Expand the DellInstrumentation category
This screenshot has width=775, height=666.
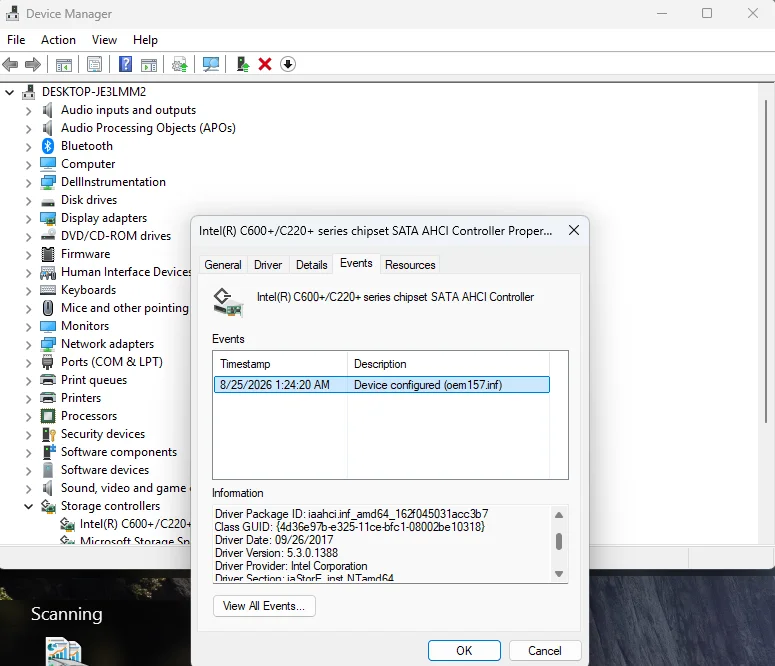[x=28, y=182]
